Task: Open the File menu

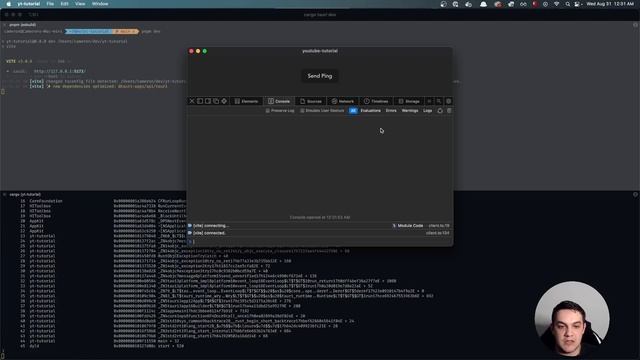Action: pyautogui.click(x=50, y=4)
